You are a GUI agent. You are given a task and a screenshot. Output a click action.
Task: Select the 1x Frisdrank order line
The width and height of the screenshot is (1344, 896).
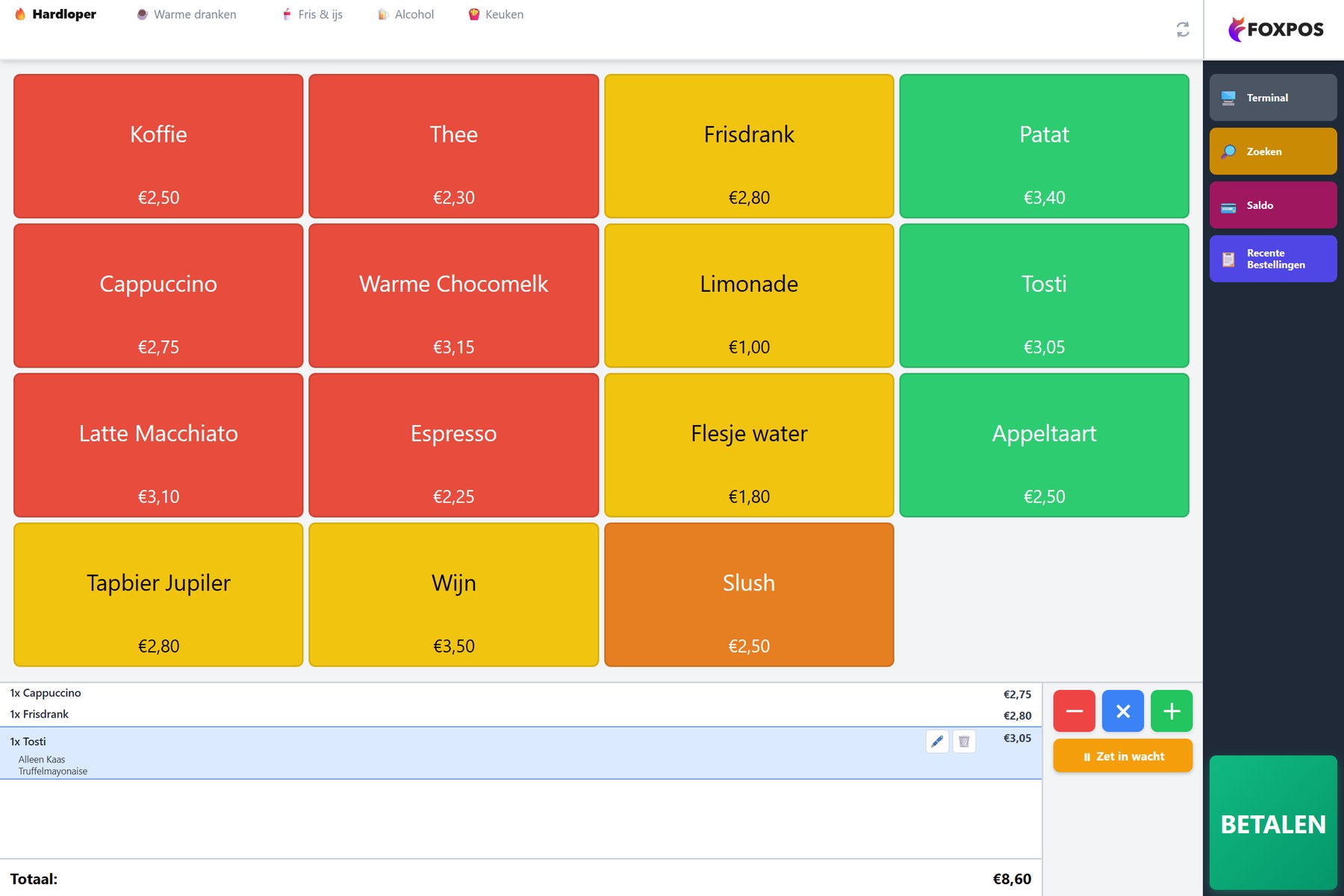click(520, 715)
